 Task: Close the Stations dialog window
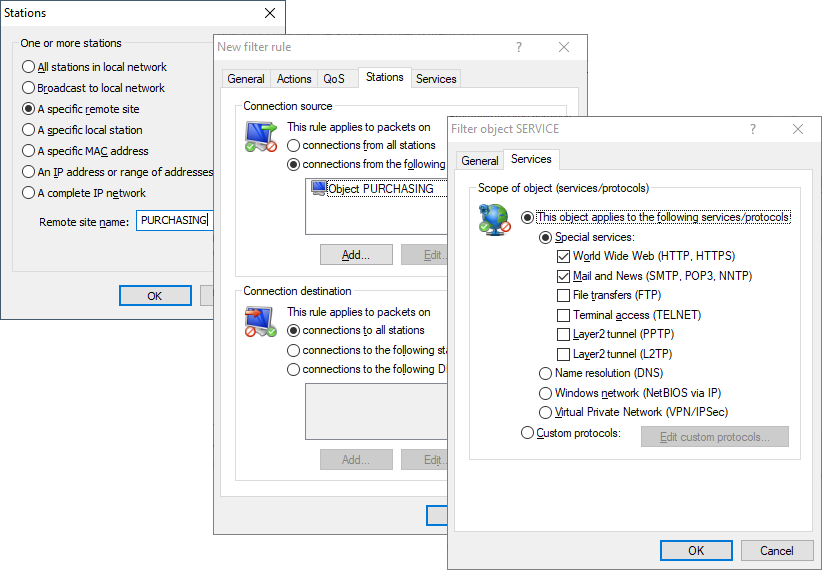pyautogui.click(x=269, y=13)
